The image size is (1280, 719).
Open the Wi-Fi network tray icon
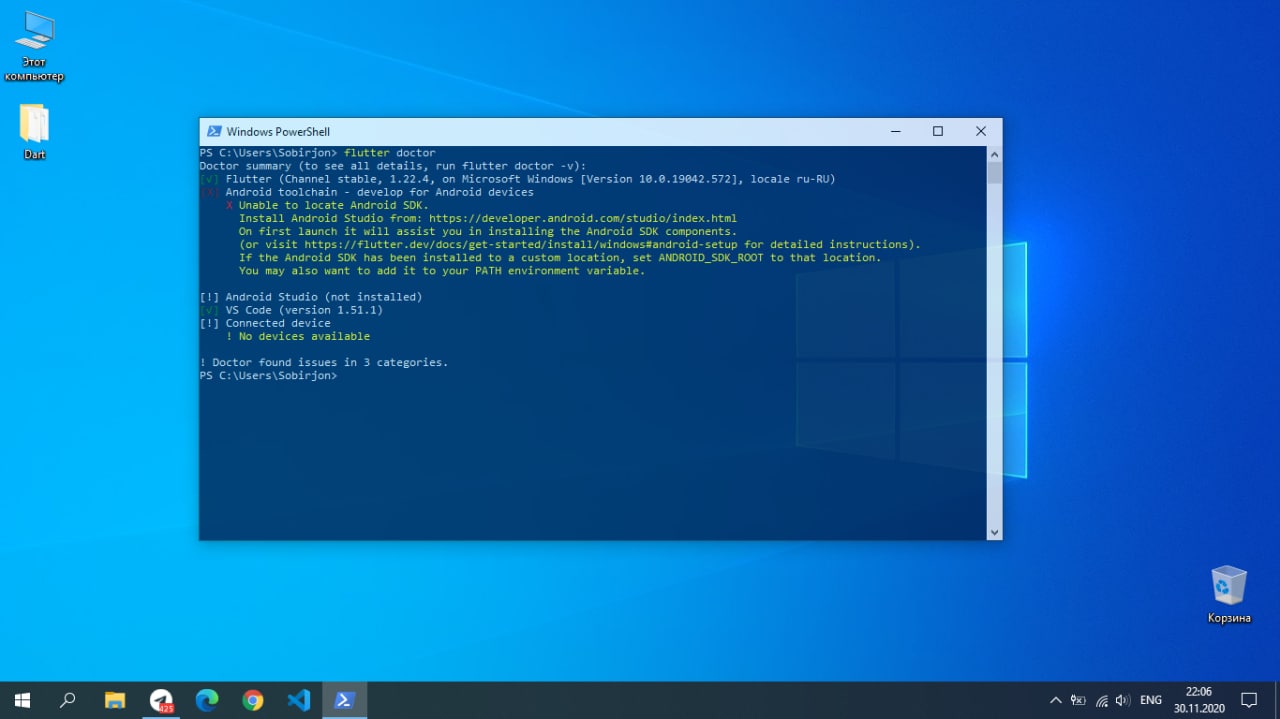tap(1101, 700)
